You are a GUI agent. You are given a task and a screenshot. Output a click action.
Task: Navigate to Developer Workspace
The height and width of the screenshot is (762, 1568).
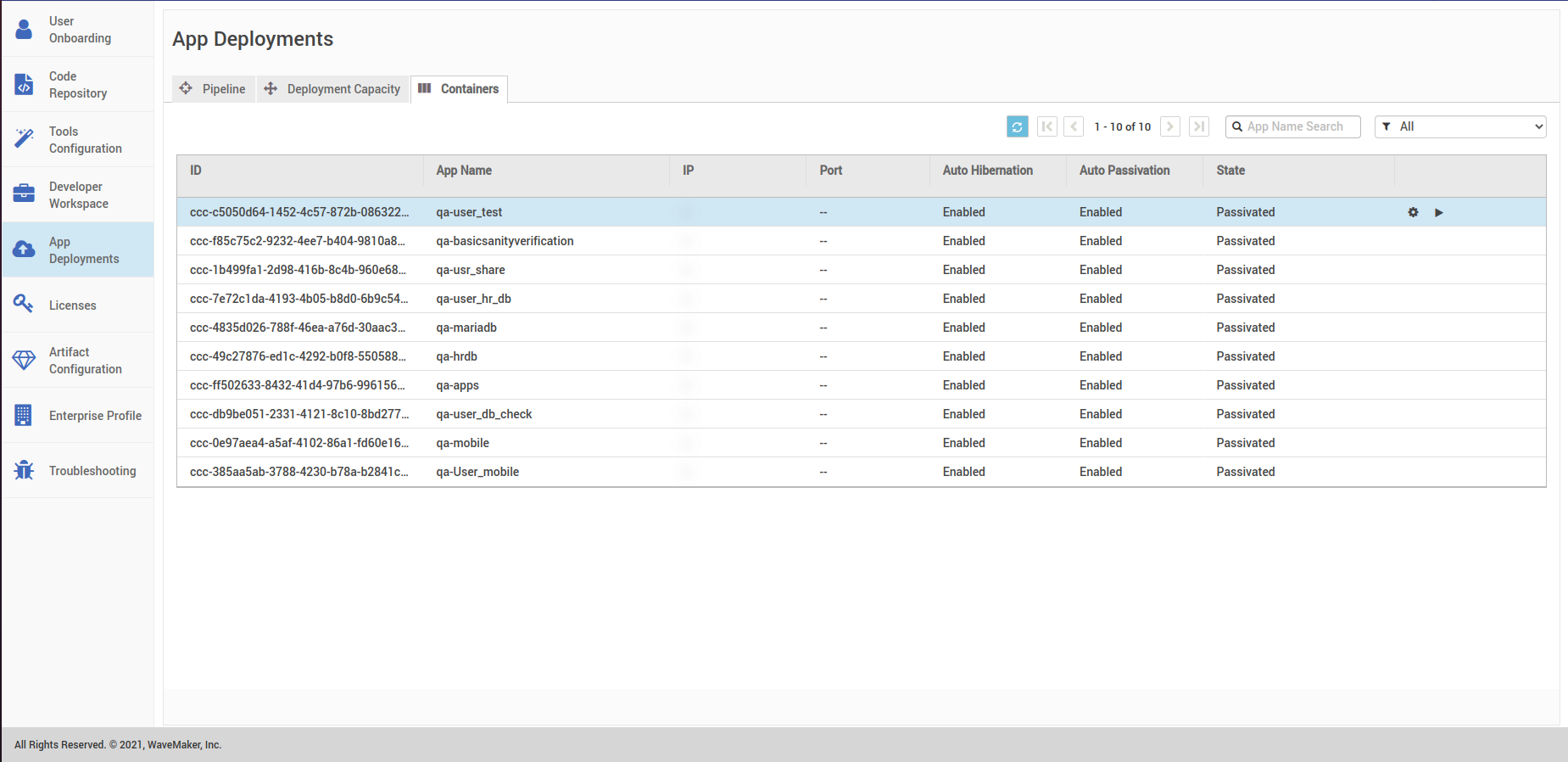[78, 195]
